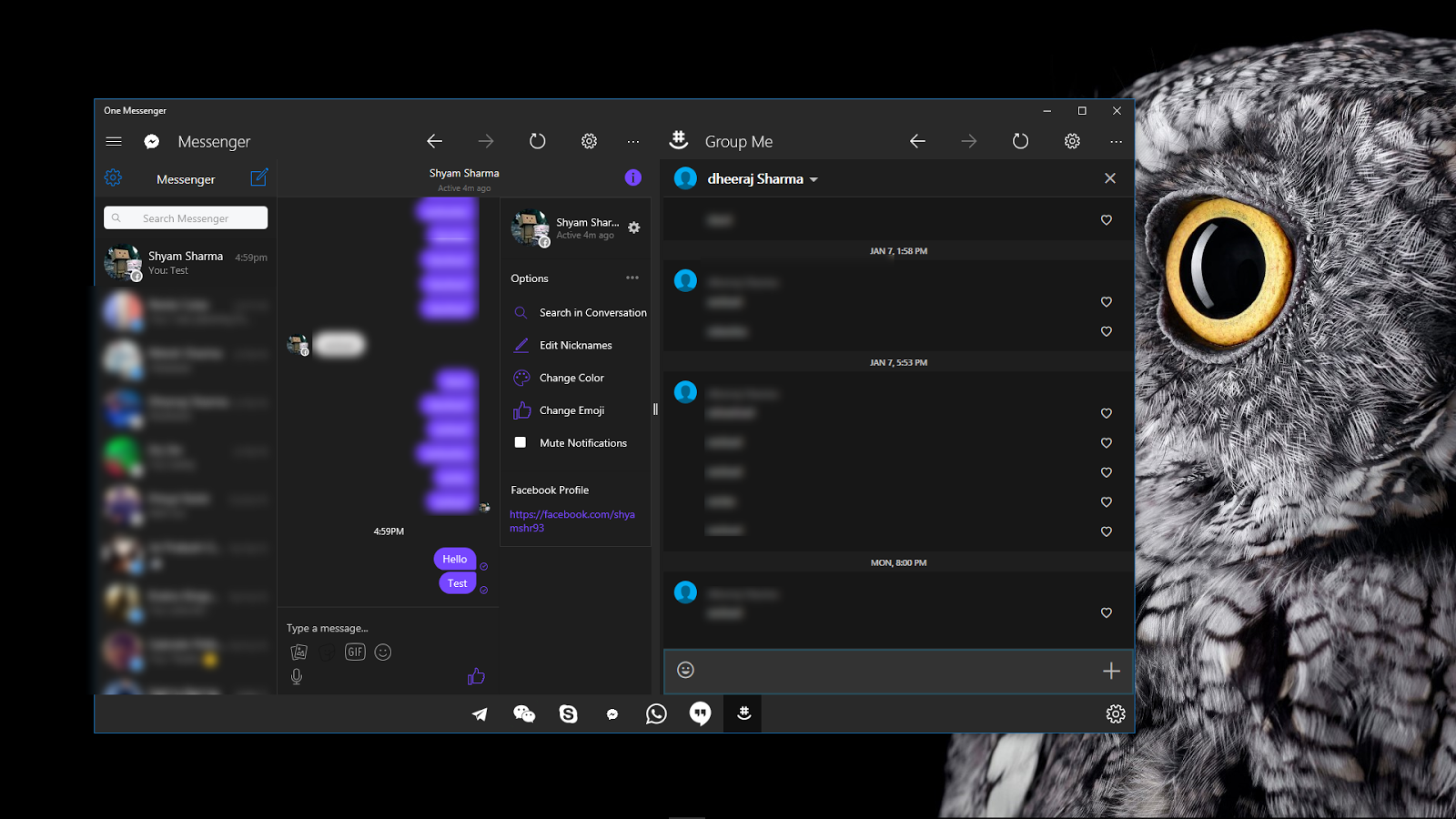Image resolution: width=1456 pixels, height=819 pixels.
Task: Open the facebook.com/shyamshr93 profile link
Action: pos(572,521)
